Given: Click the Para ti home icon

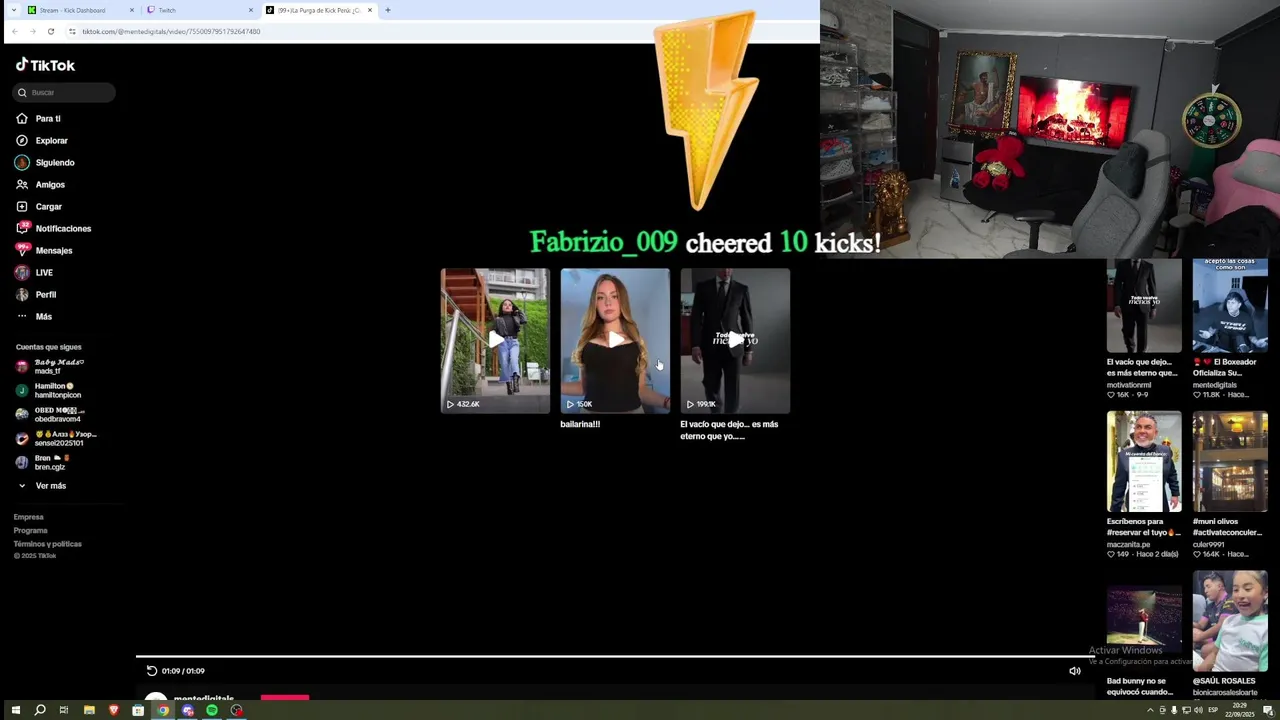Looking at the screenshot, I should pyautogui.click(x=22, y=119).
